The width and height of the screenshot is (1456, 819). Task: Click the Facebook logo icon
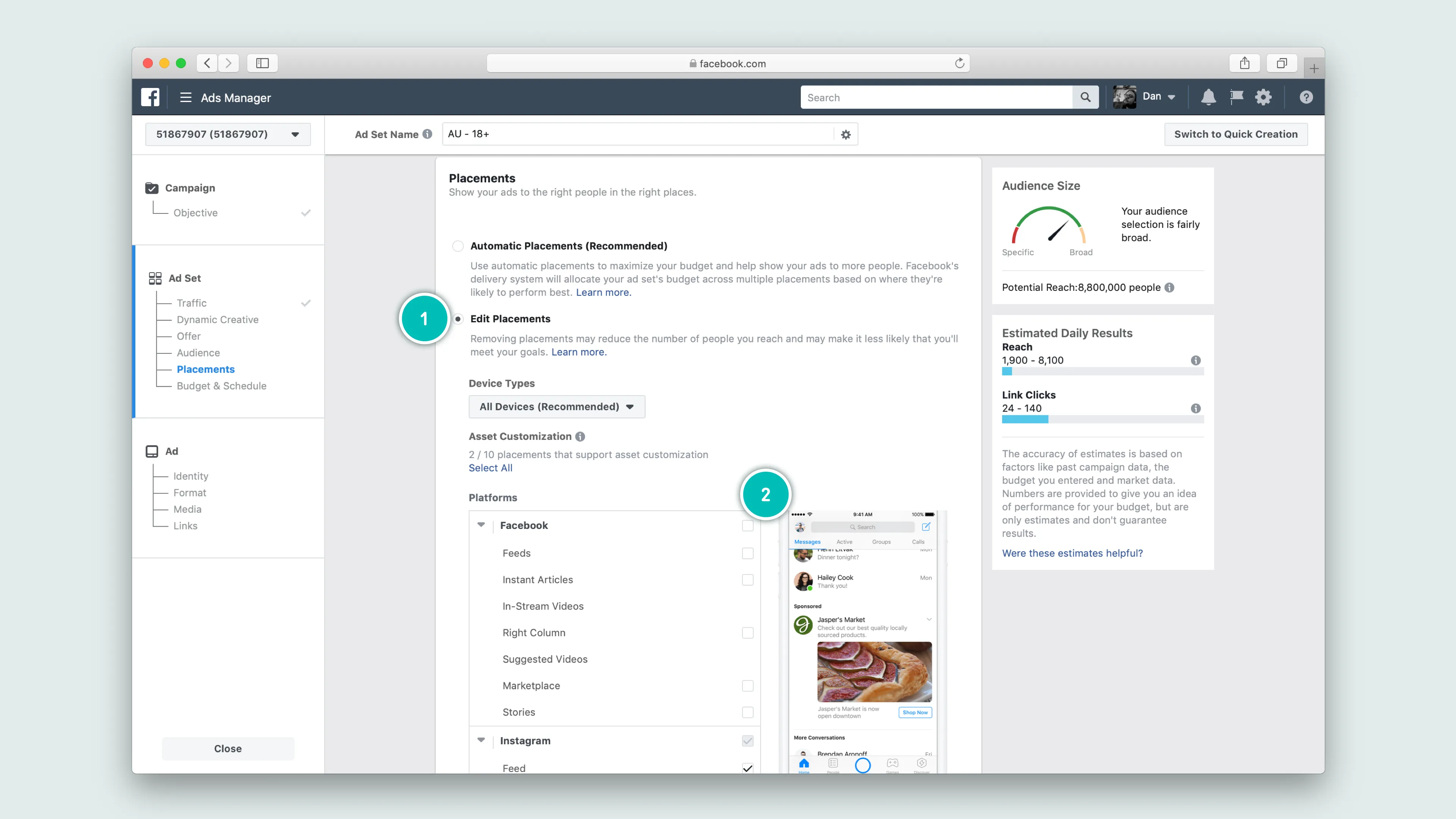[x=151, y=97]
